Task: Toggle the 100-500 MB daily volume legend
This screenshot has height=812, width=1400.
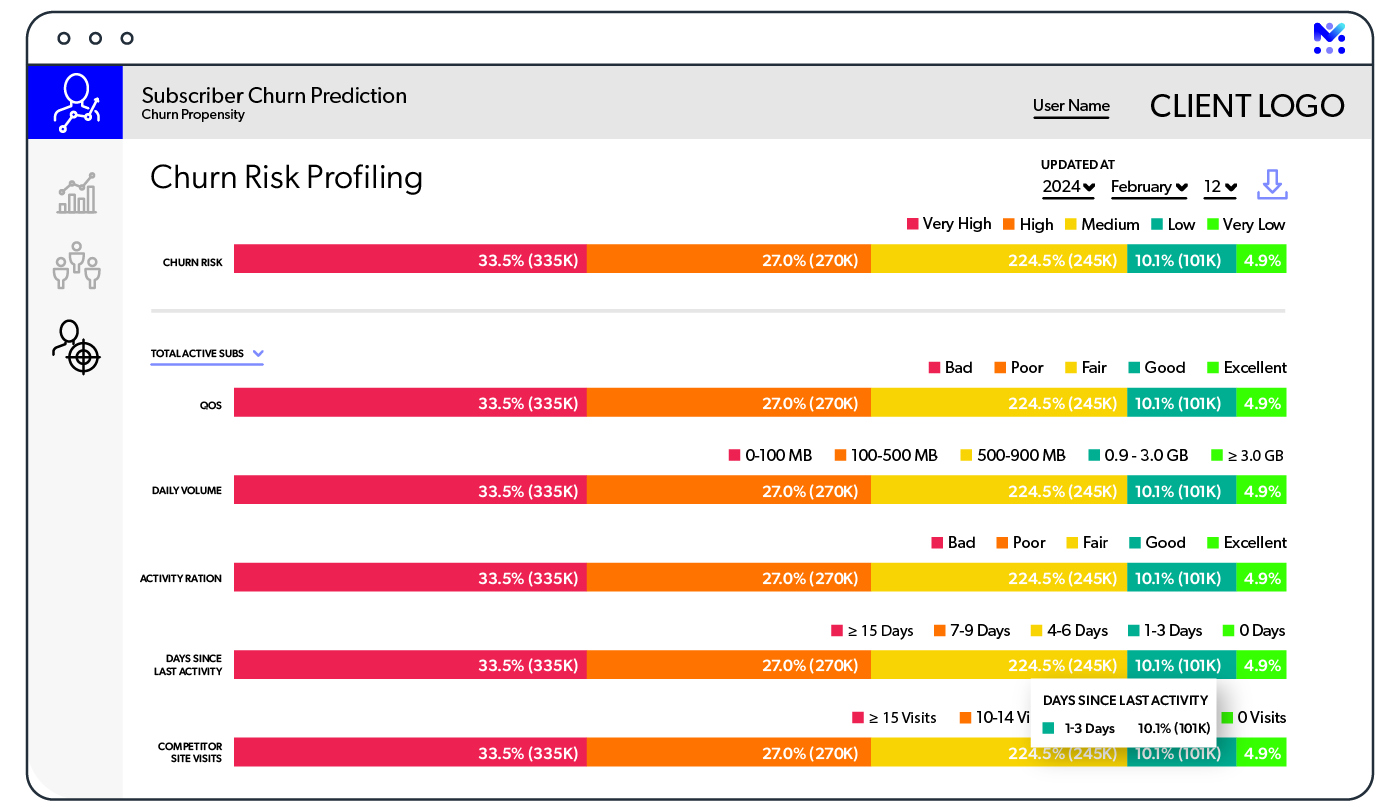Action: 884,456
